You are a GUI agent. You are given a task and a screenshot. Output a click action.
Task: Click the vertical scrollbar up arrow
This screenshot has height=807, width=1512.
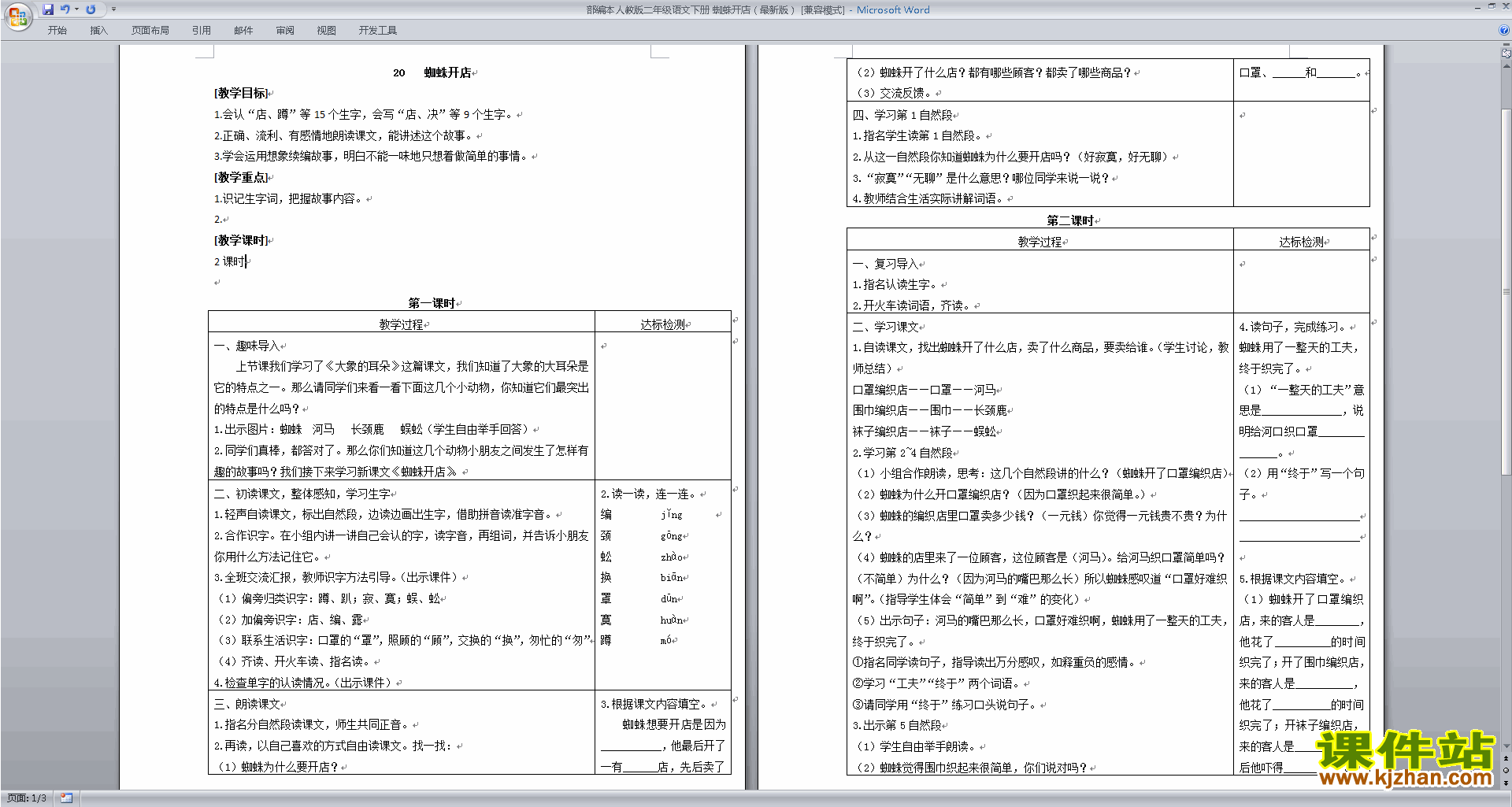coord(1506,65)
